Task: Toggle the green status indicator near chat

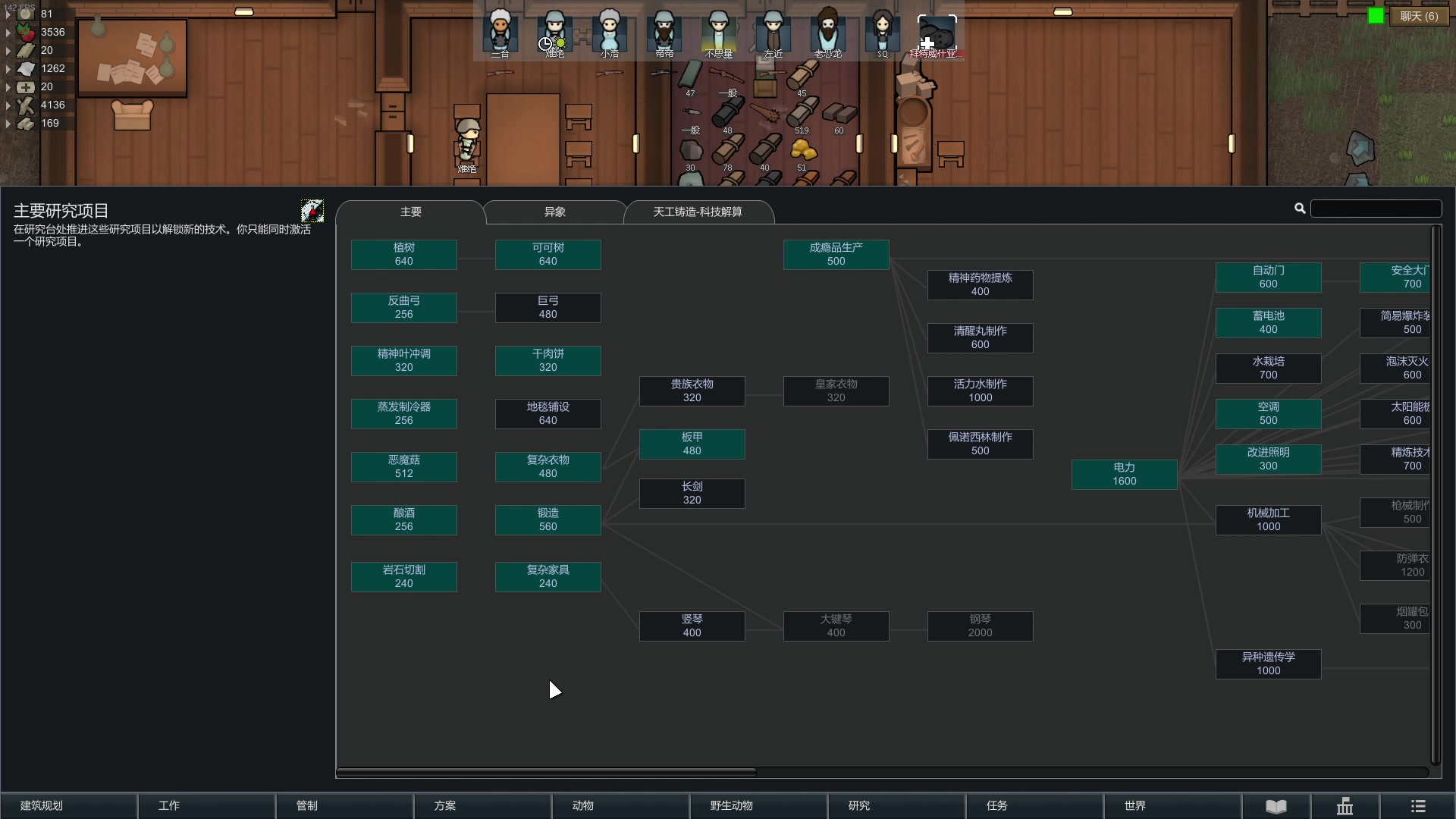Action: click(x=1376, y=16)
